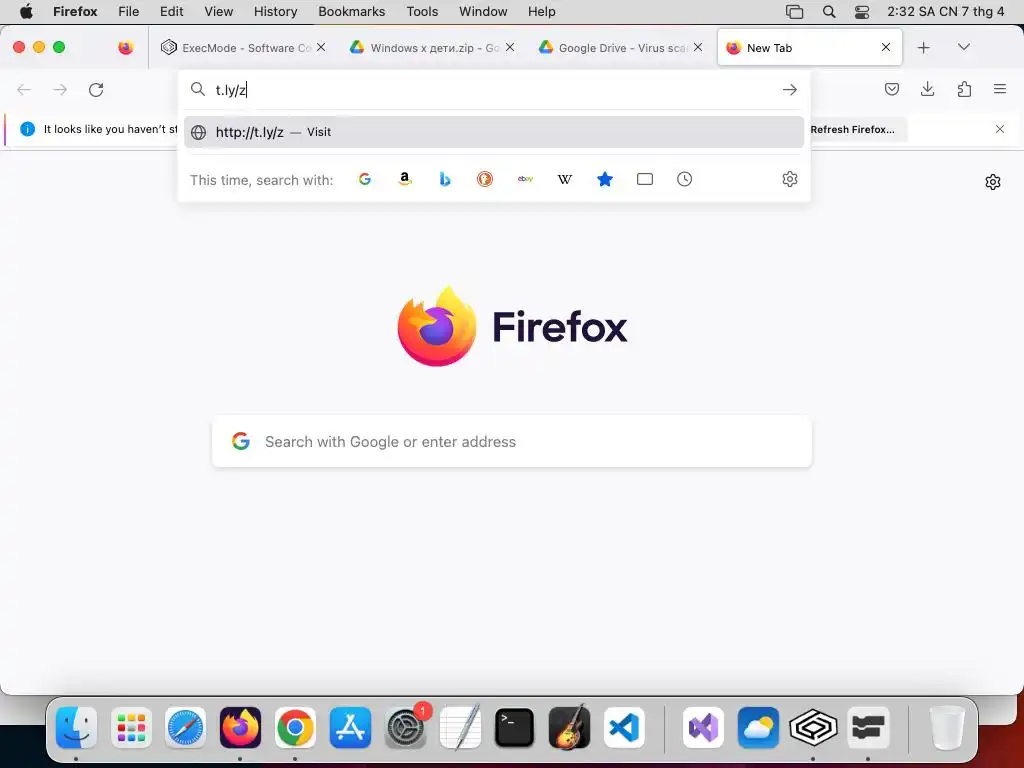Open Finder from the Dock
Image resolution: width=1024 pixels, height=768 pixels.
76,728
